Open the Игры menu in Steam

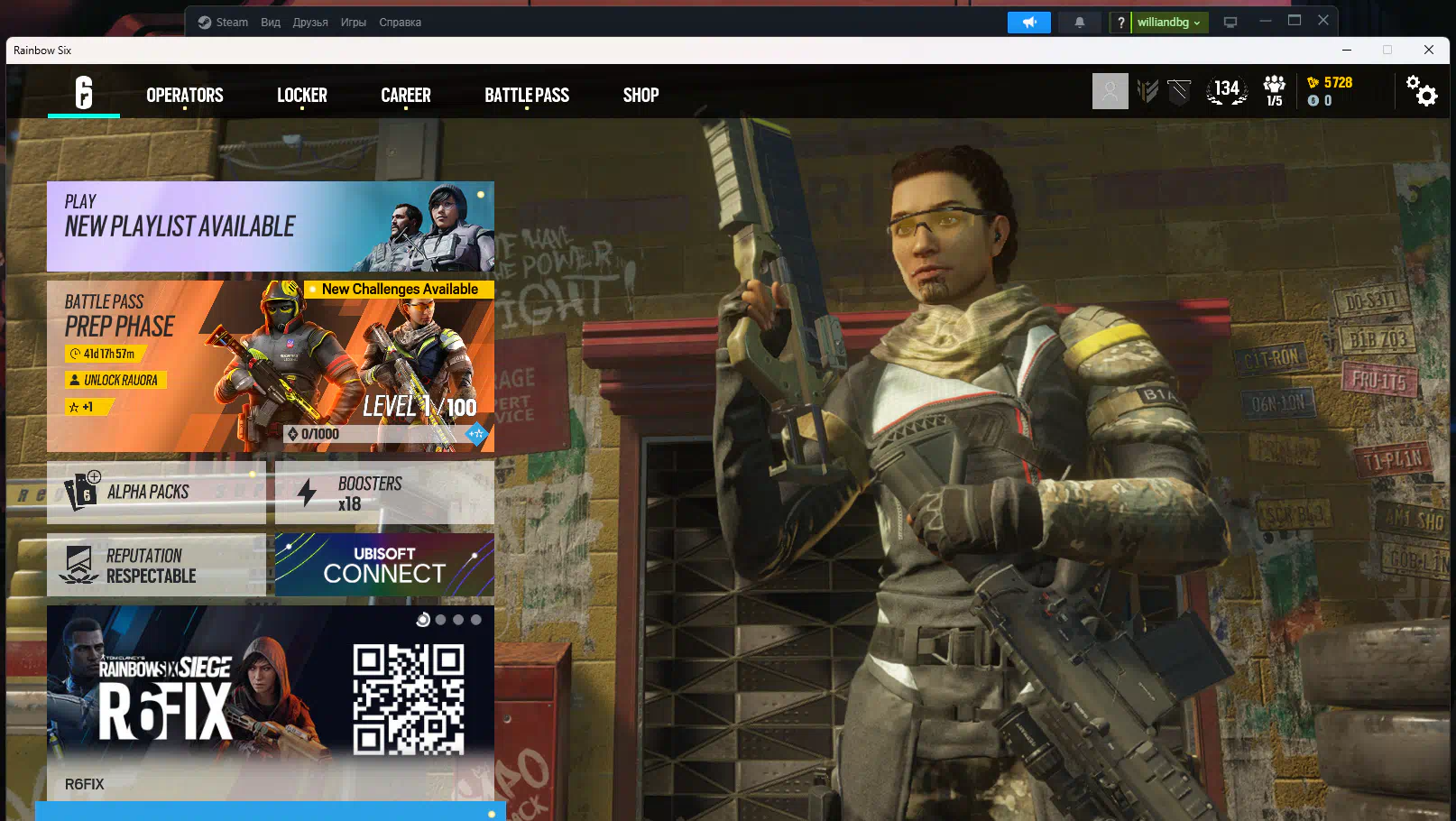354,23
